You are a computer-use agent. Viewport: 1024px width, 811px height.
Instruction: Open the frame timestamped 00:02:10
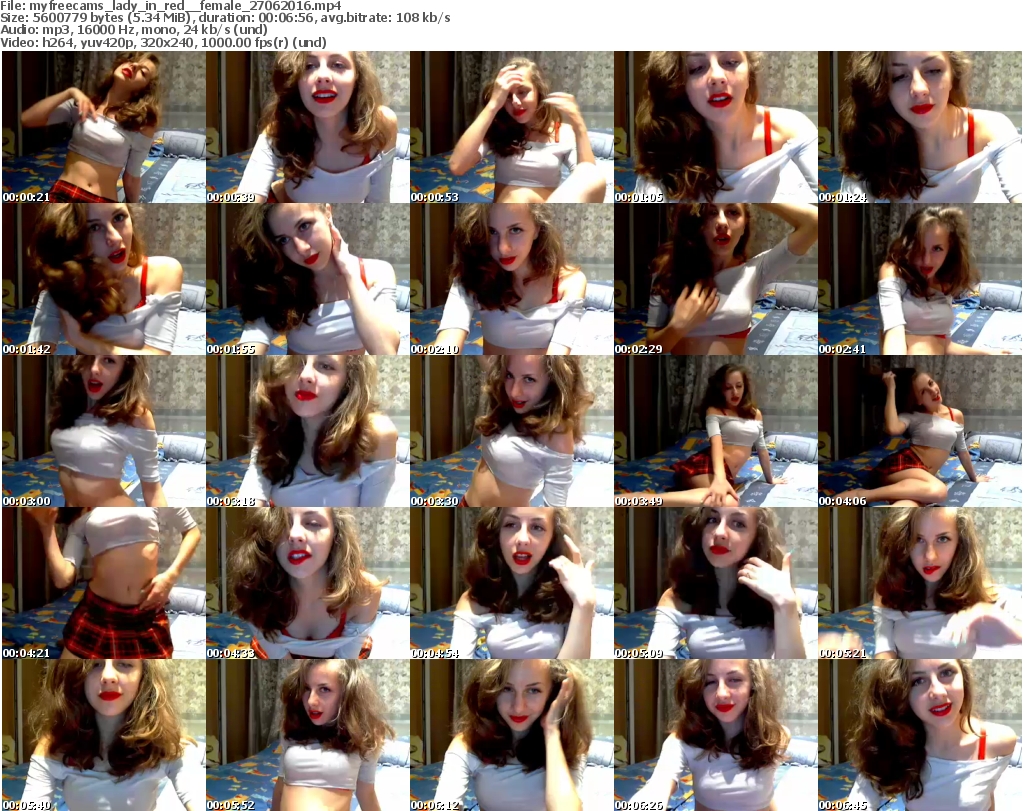click(512, 279)
